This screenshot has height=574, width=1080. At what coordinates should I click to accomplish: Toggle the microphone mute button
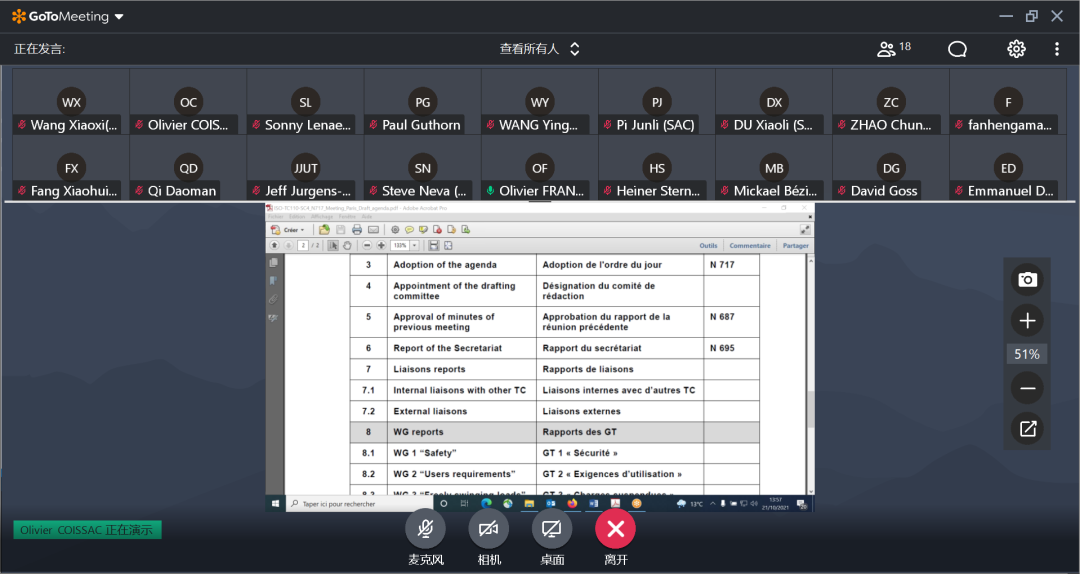(425, 528)
